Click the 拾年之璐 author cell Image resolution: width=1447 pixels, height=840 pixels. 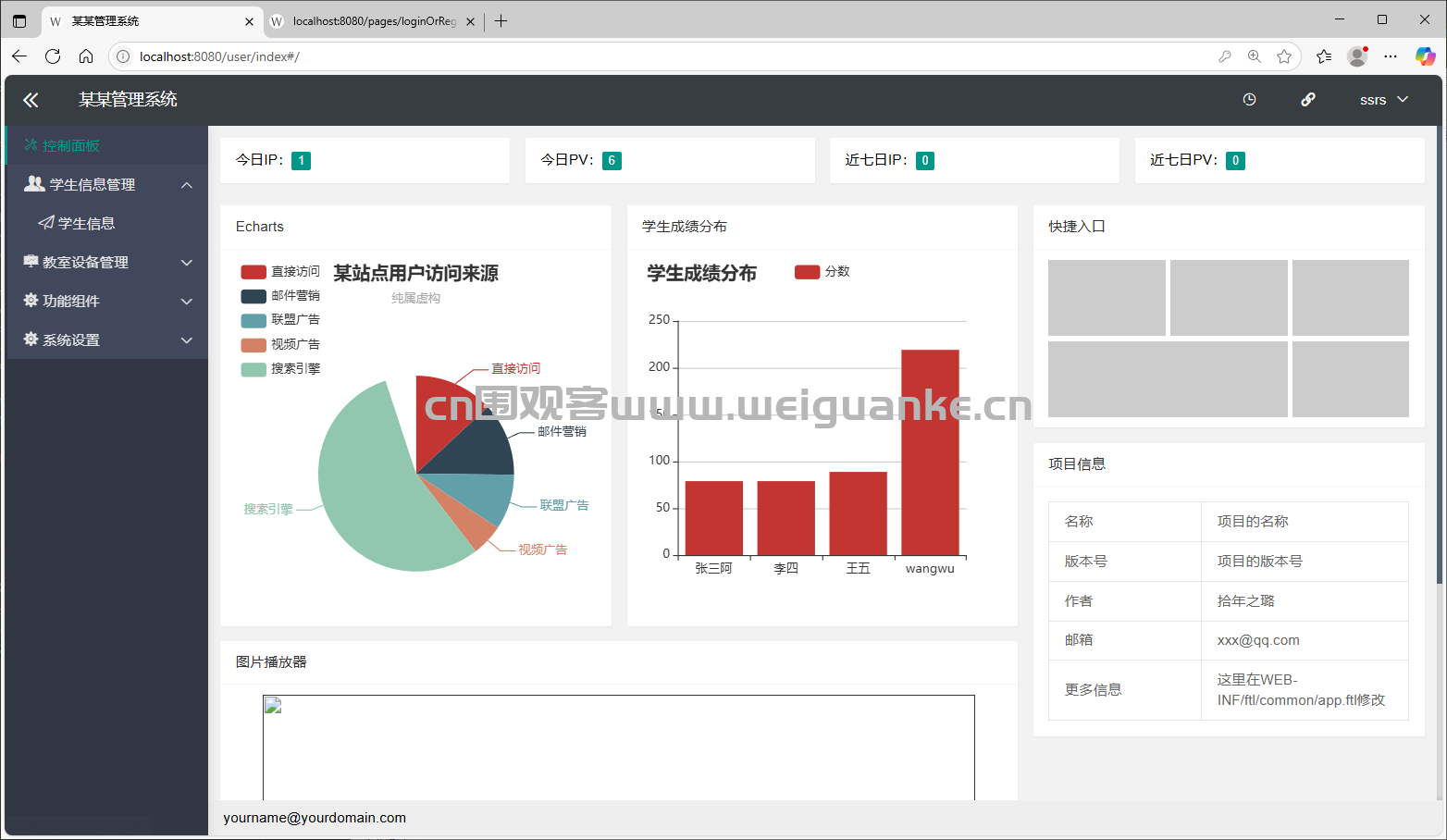coord(1305,601)
